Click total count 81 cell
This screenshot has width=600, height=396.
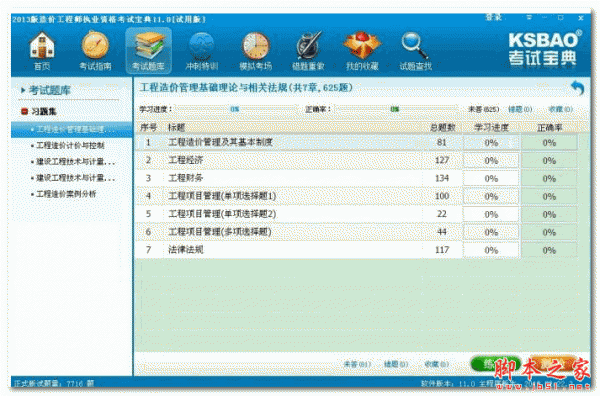(442, 143)
